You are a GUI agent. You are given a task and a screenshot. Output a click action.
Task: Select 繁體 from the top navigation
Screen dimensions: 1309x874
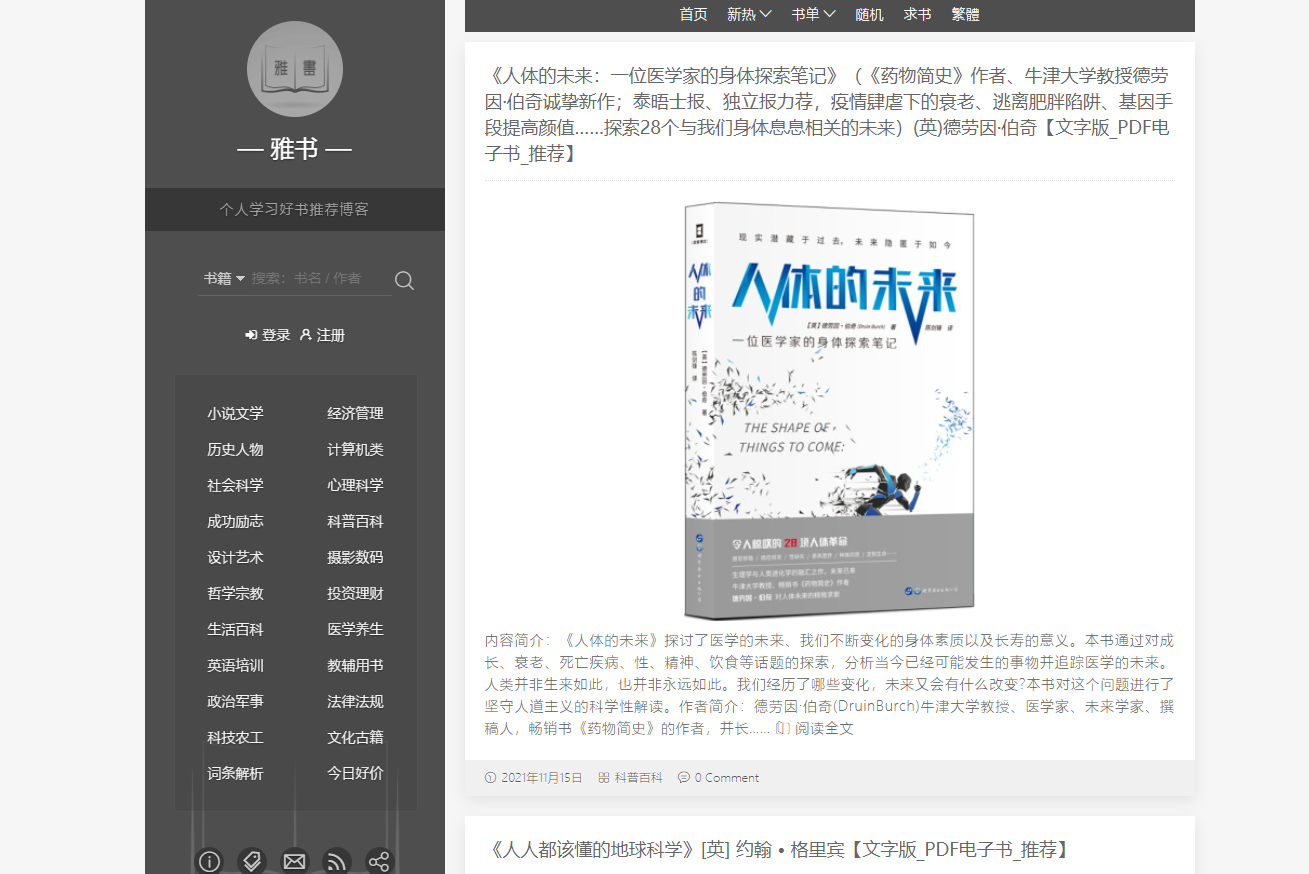click(964, 15)
